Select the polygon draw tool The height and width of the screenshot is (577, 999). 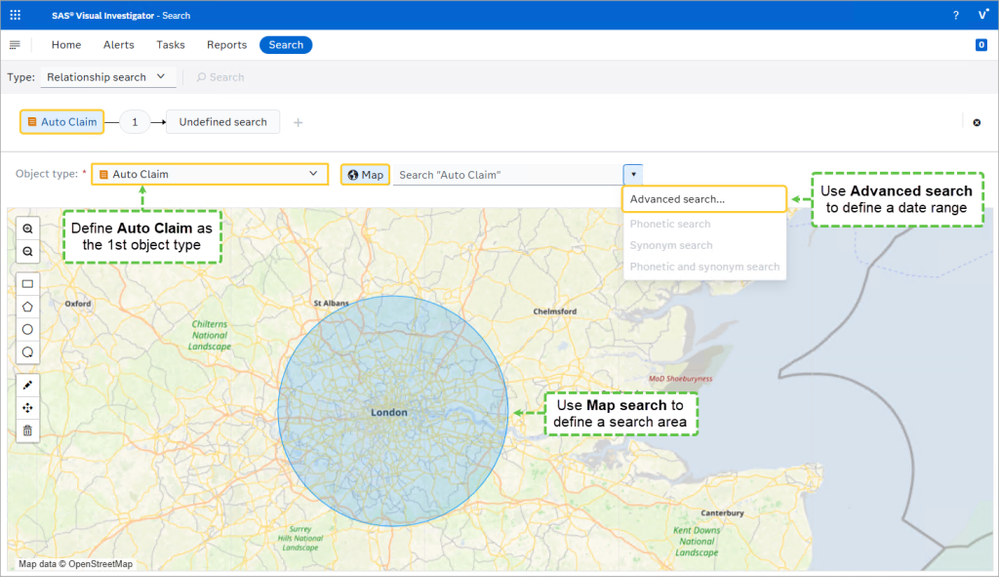[x=28, y=306]
